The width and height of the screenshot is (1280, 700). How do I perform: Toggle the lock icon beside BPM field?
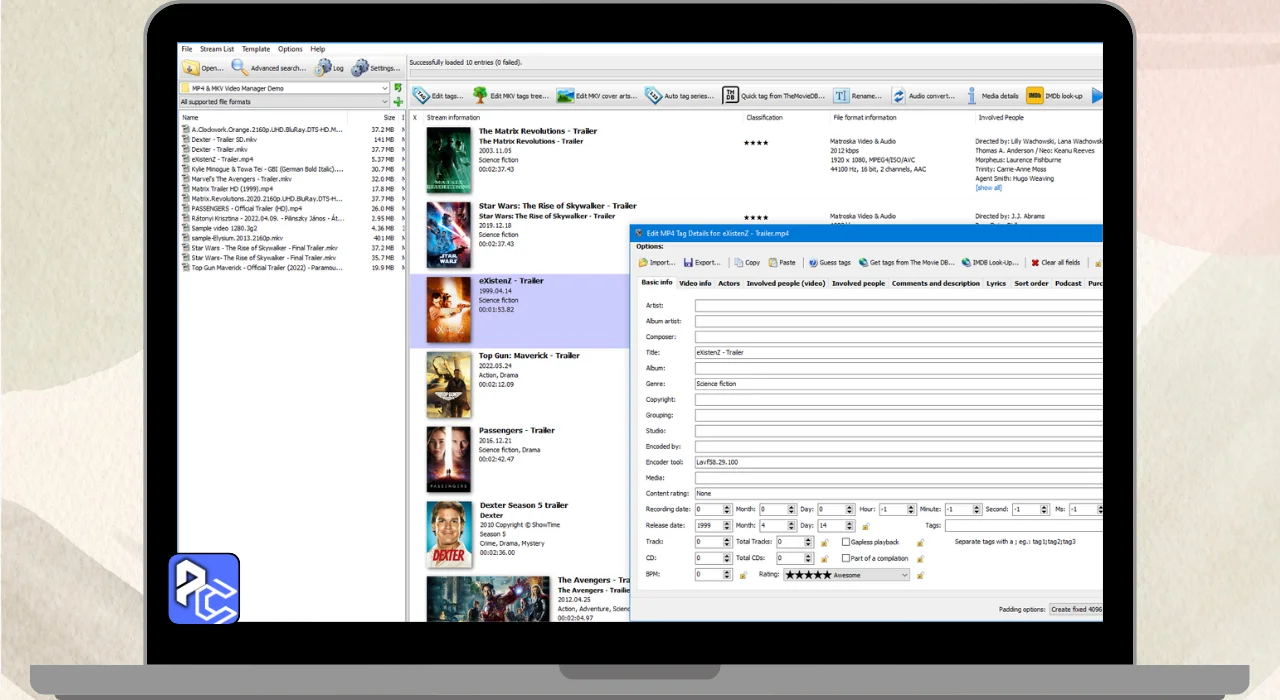pos(744,575)
